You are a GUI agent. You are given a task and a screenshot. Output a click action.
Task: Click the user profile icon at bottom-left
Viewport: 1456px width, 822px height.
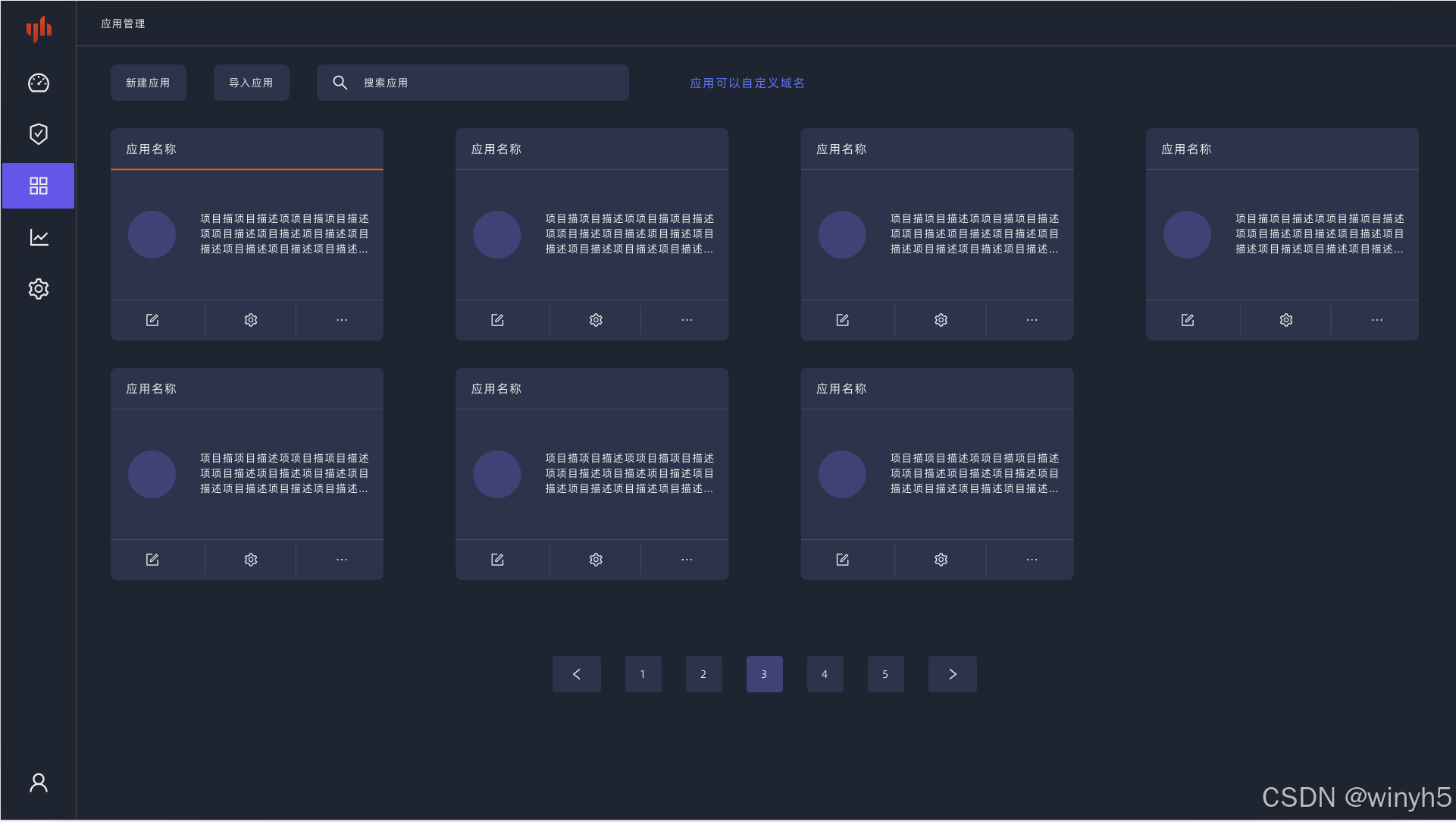pyautogui.click(x=39, y=783)
